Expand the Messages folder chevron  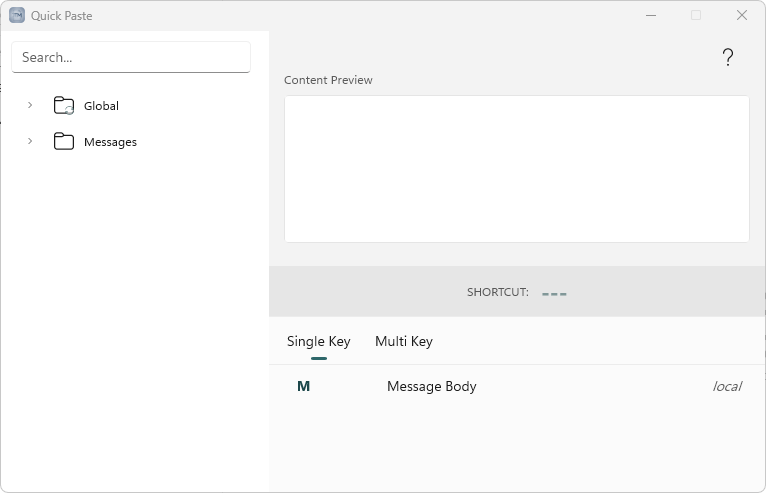point(30,141)
